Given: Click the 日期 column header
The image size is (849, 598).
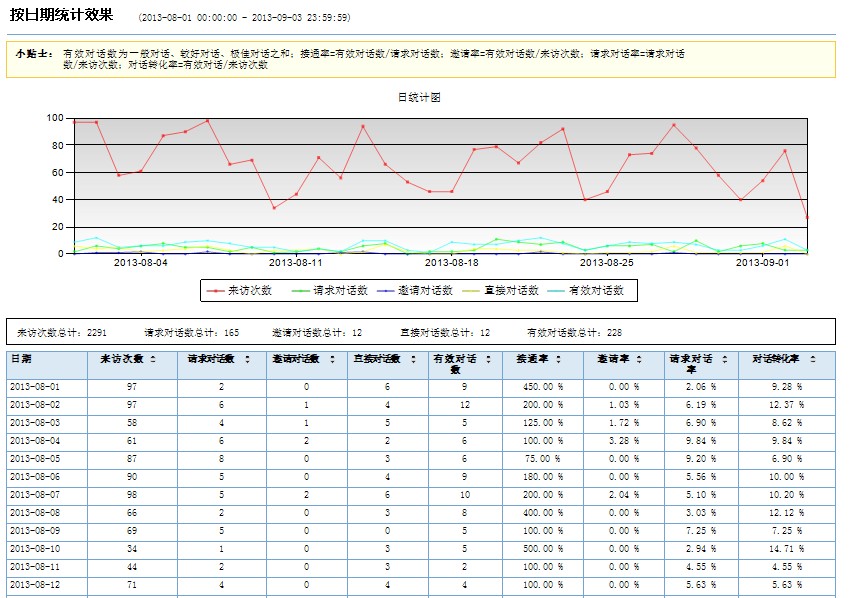Looking at the screenshot, I should tap(22, 358).
